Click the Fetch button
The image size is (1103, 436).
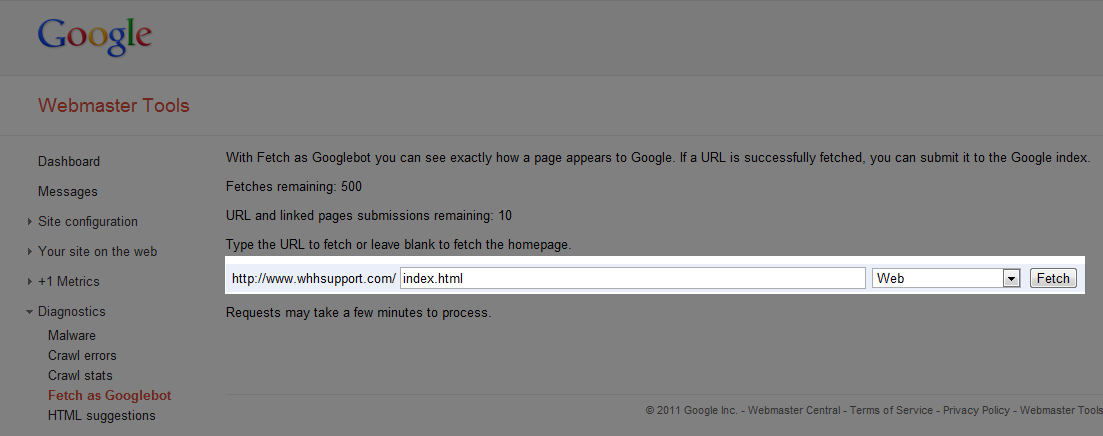coord(1053,279)
